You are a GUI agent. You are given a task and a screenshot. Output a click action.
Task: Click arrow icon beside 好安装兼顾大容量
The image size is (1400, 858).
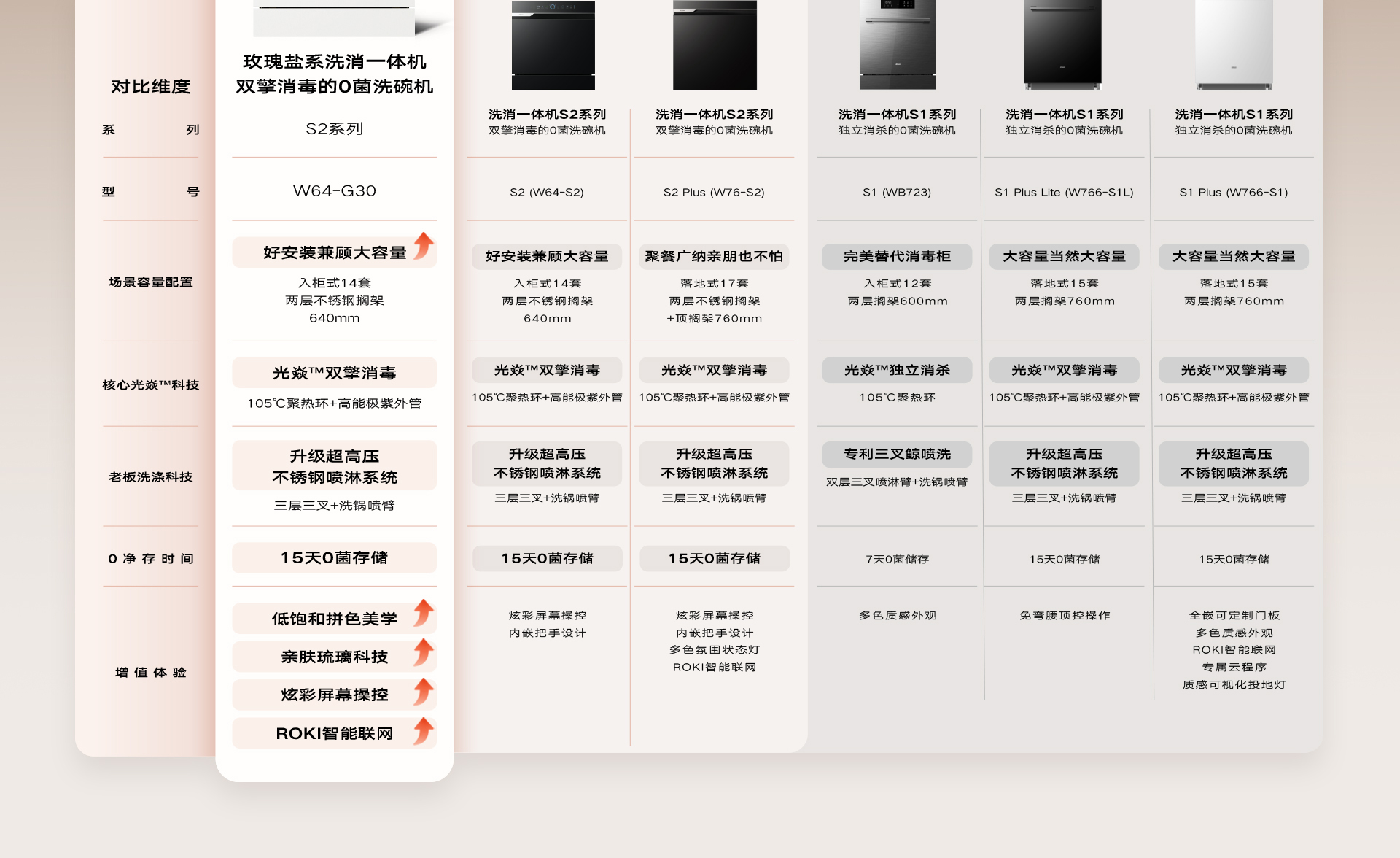click(424, 247)
